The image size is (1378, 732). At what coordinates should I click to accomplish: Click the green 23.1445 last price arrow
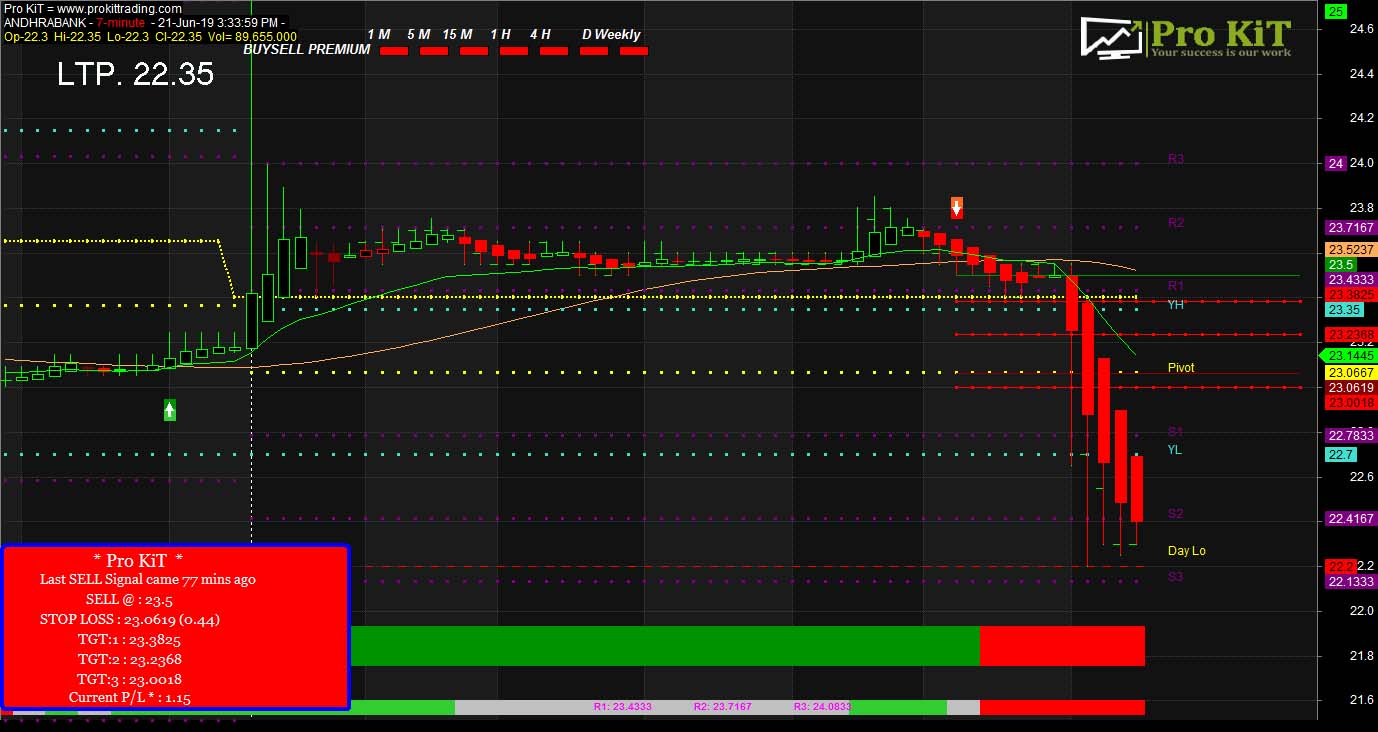[1349, 355]
